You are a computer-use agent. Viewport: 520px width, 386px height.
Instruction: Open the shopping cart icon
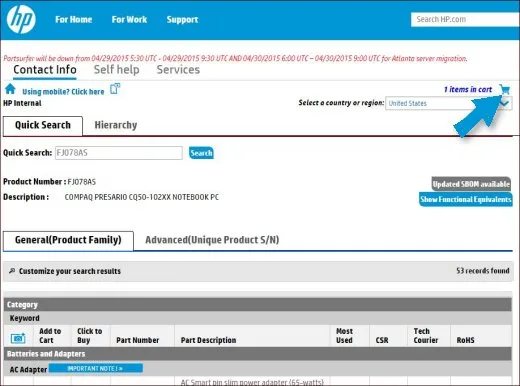tap(505, 89)
